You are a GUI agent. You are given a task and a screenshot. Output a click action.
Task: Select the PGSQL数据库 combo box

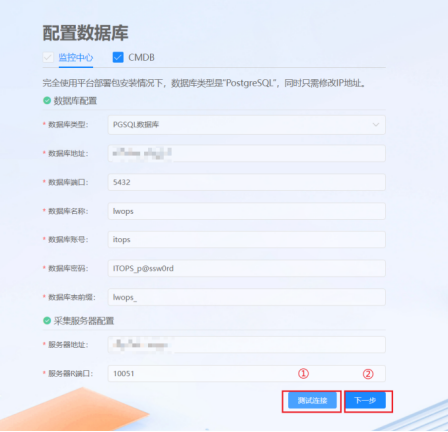click(x=247, y=125)
